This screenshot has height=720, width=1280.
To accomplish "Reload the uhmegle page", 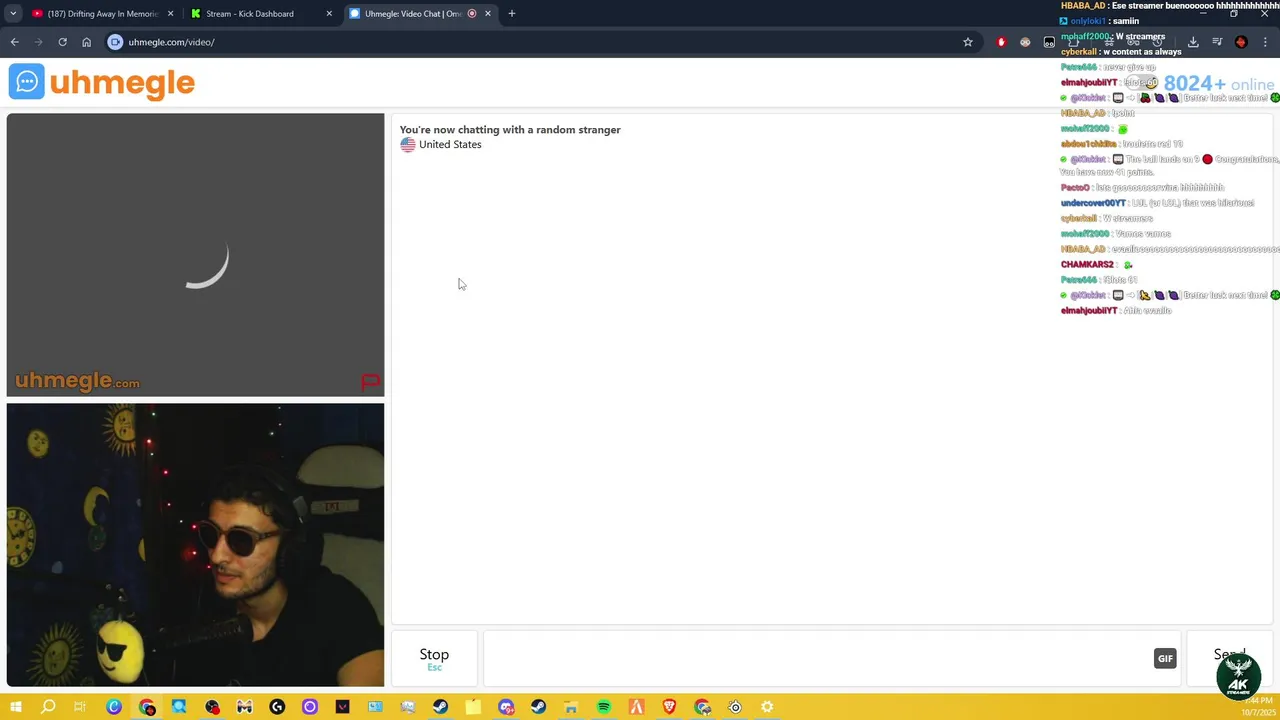I will coord(62,42).
